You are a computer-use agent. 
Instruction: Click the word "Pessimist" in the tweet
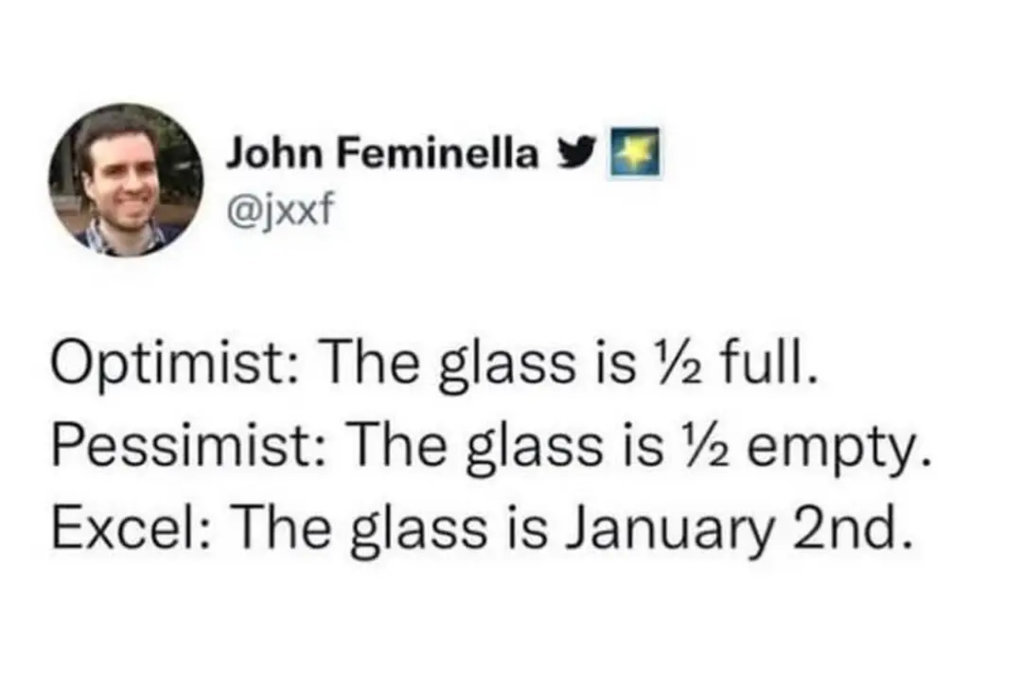[180, 447]
